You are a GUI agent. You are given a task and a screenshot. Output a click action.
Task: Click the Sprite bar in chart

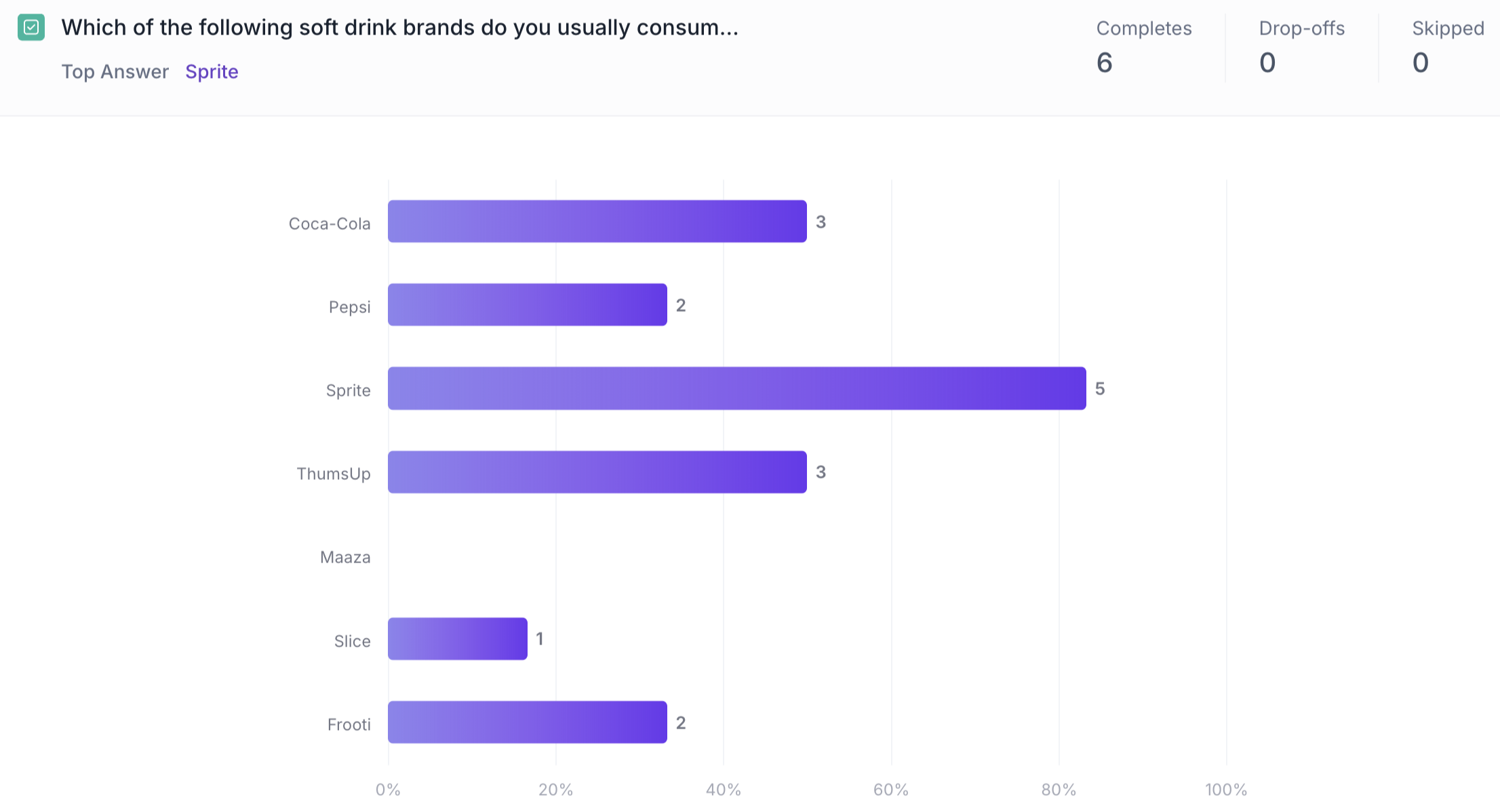point(736,388)
